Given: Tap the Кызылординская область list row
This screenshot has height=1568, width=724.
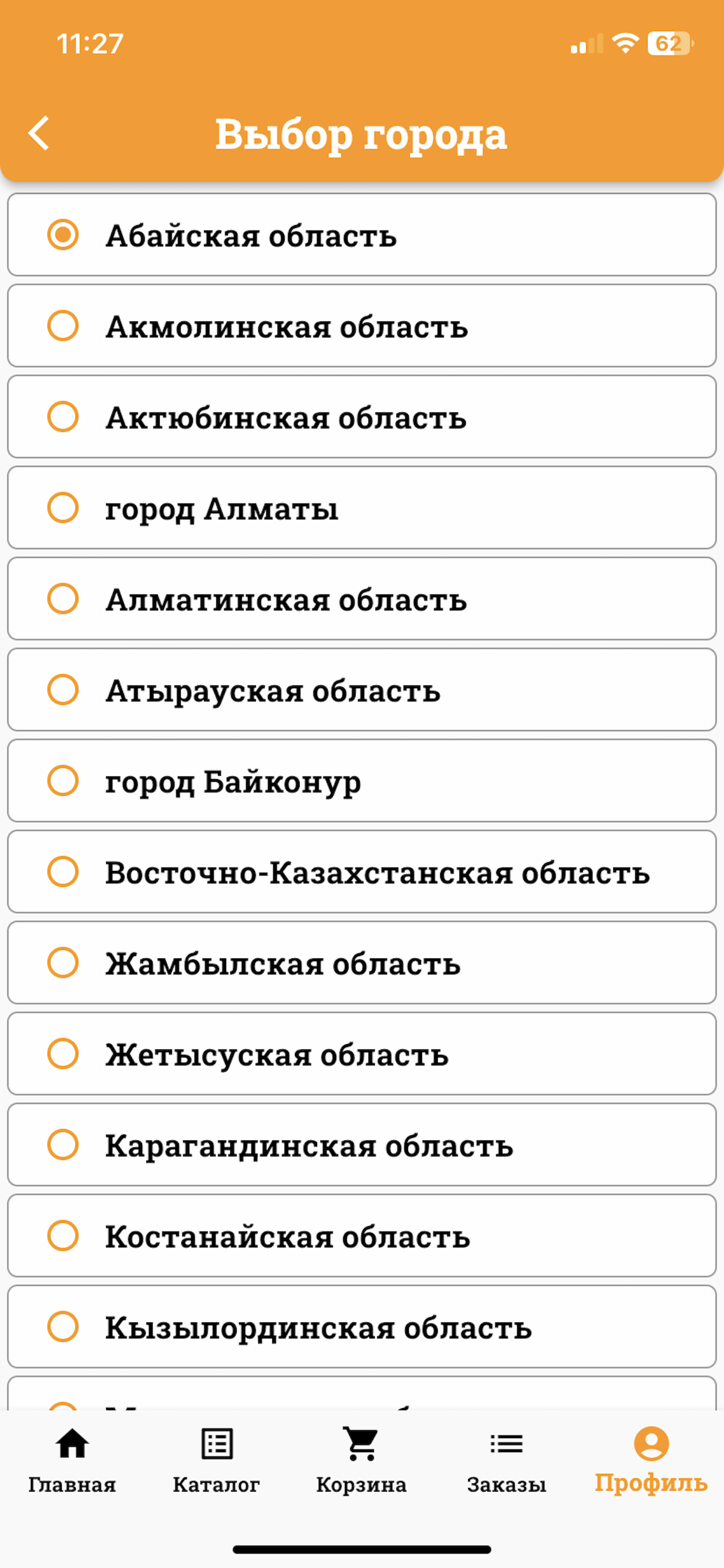Looking at the screenshot, I should point(361,1327).
